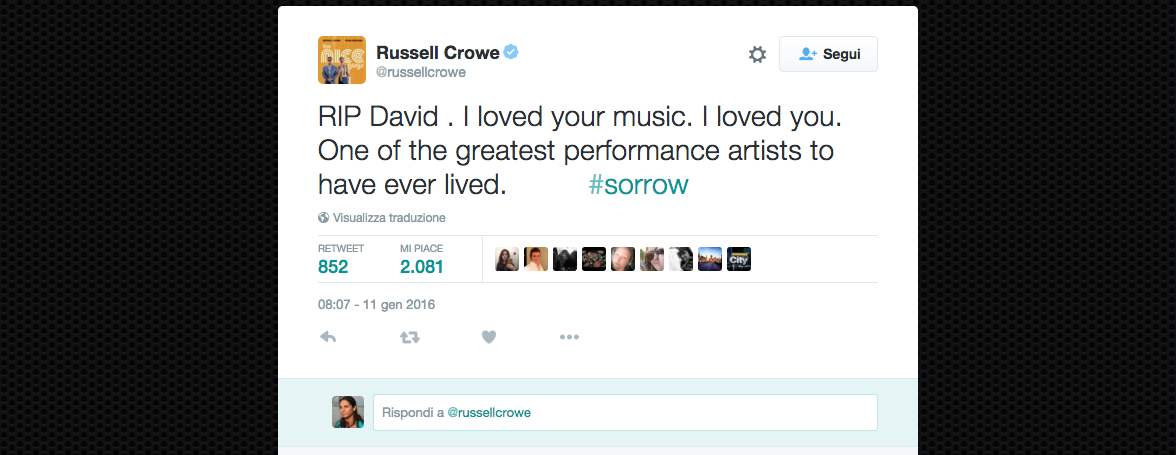The height and width of the screenshot is (455, 1176).
Task: Open Russell Crowe's profile avatar
Action: pos(342,60)
